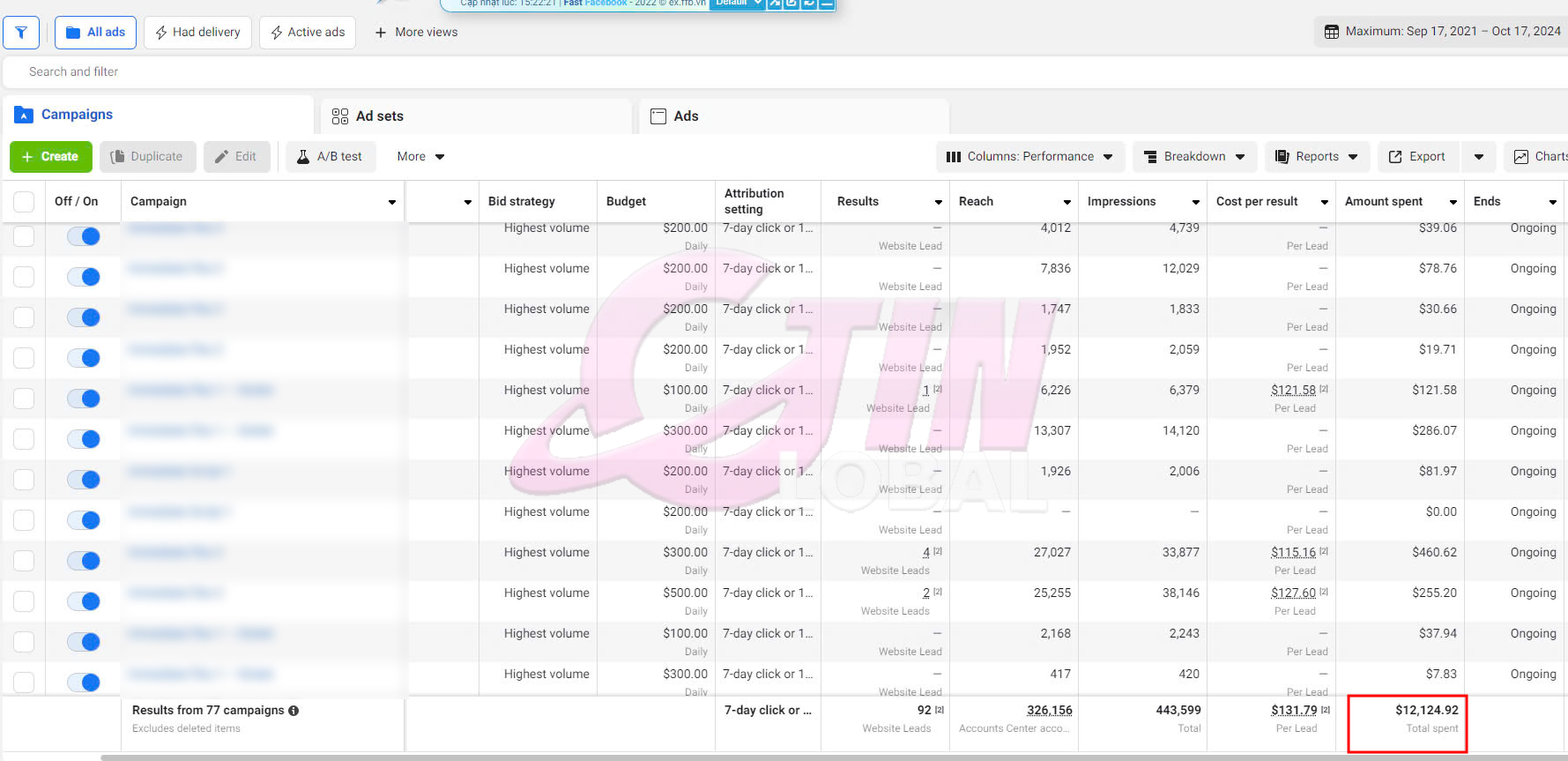
Task: Tick the checkbox for the $121.58 campaign row
Action: [24, 399]
